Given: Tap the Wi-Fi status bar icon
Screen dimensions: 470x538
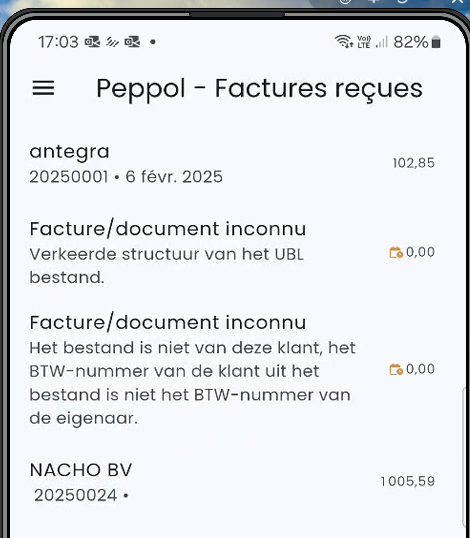Looking at the screenshot, I should click(344, 42).
